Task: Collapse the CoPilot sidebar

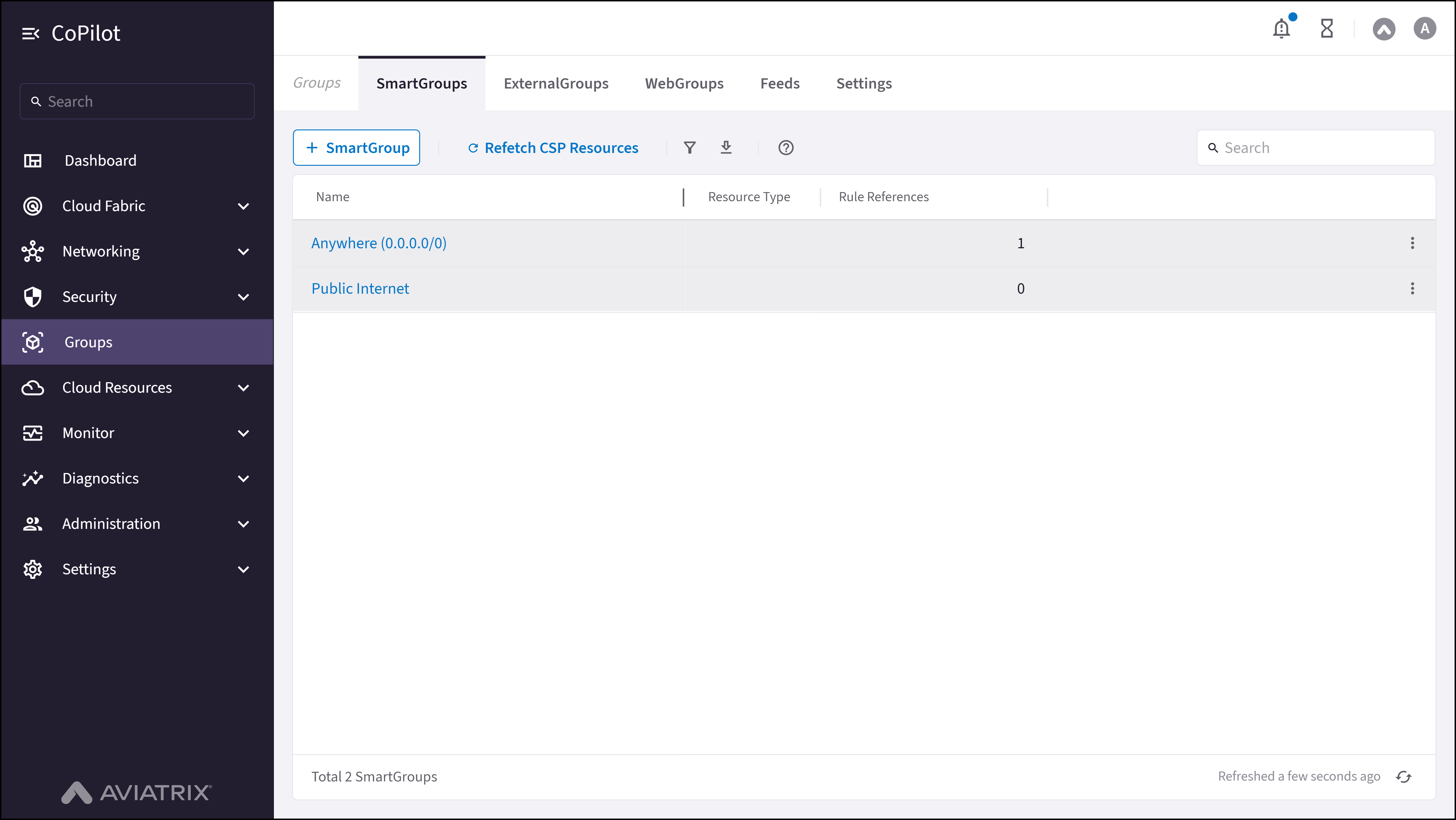Action: (x=32, y=33)
